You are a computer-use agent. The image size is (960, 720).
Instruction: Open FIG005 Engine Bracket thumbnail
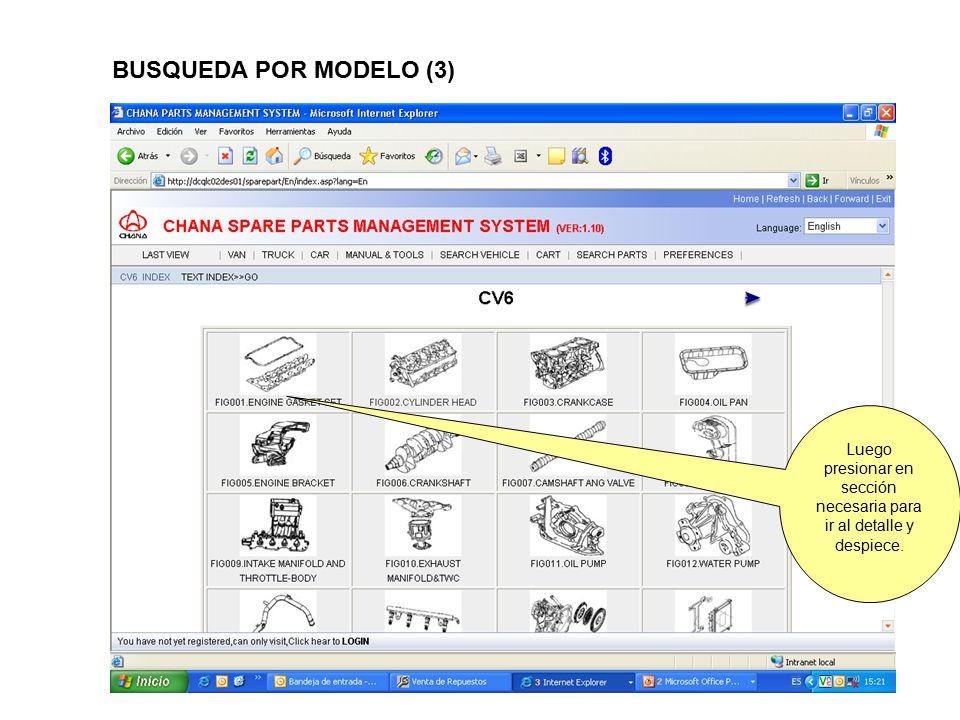point(278,446)
